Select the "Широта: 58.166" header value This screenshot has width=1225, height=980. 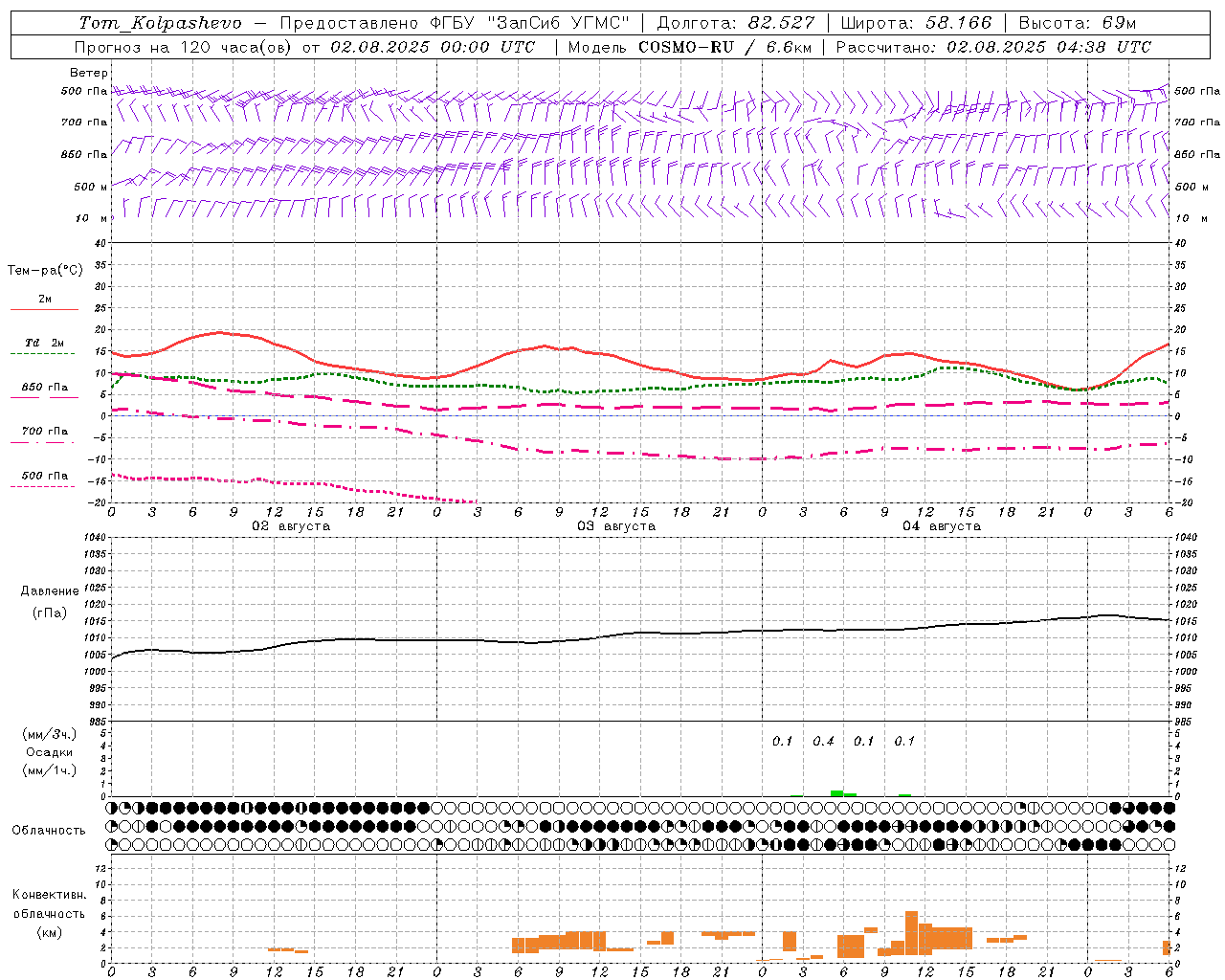(x=916, y=23)
